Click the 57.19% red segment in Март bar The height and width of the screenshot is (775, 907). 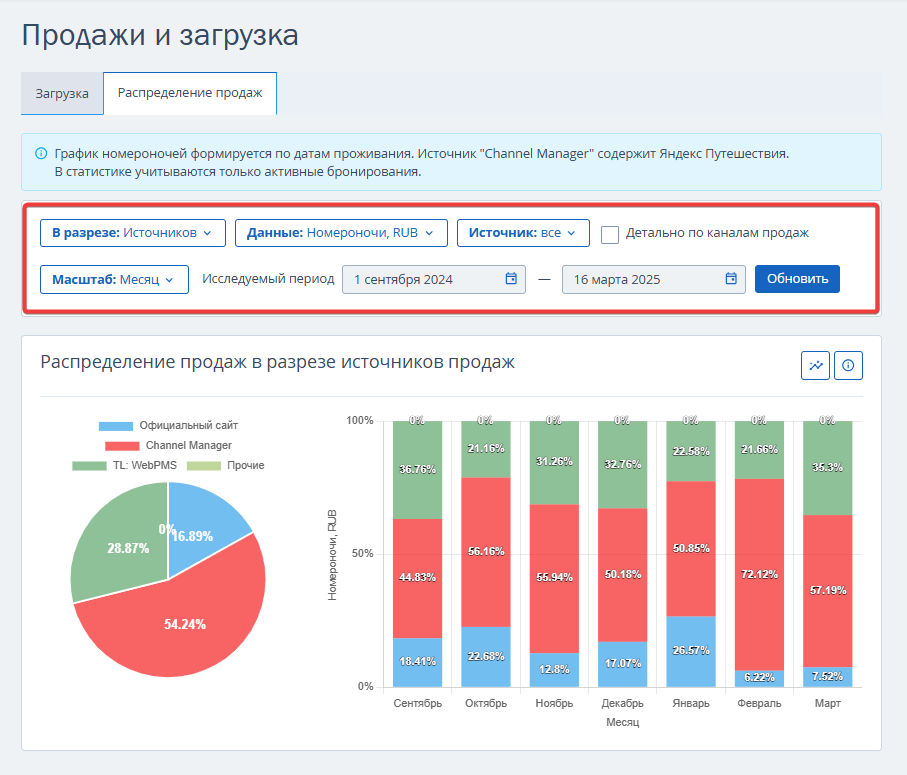tap(828, 591)
